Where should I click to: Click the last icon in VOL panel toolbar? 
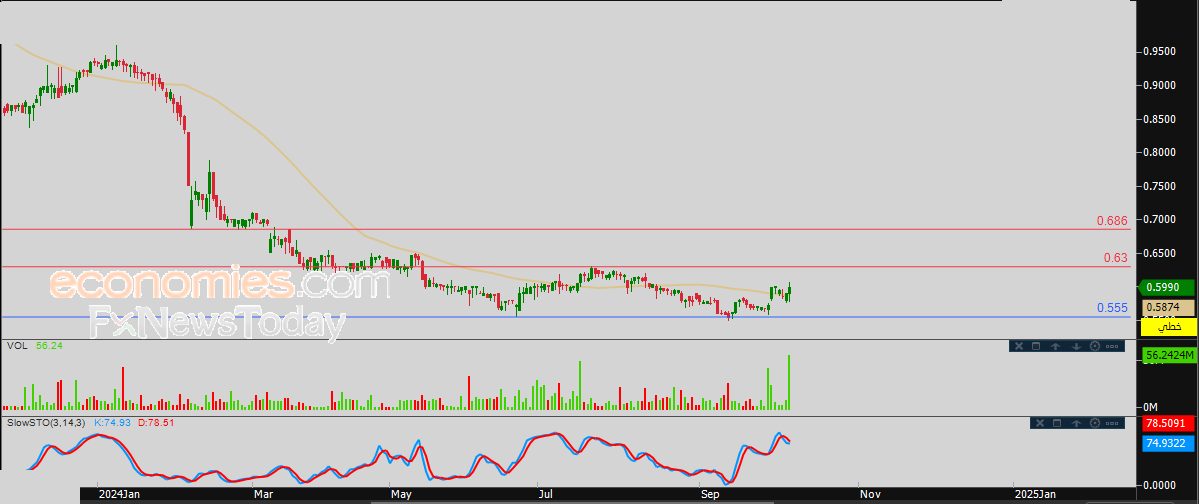pos(1114,347)
